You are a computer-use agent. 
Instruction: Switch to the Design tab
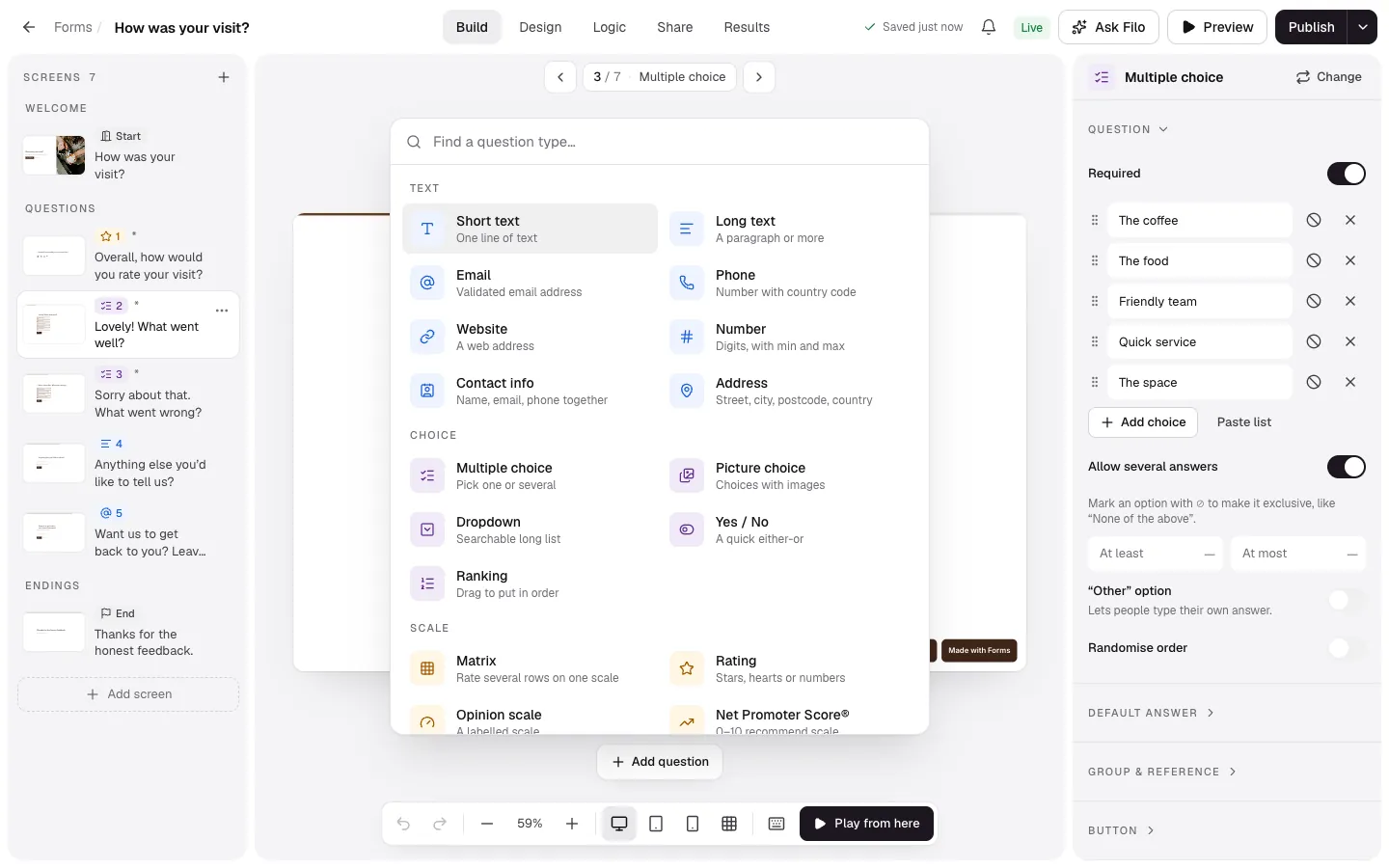[540, 27]
